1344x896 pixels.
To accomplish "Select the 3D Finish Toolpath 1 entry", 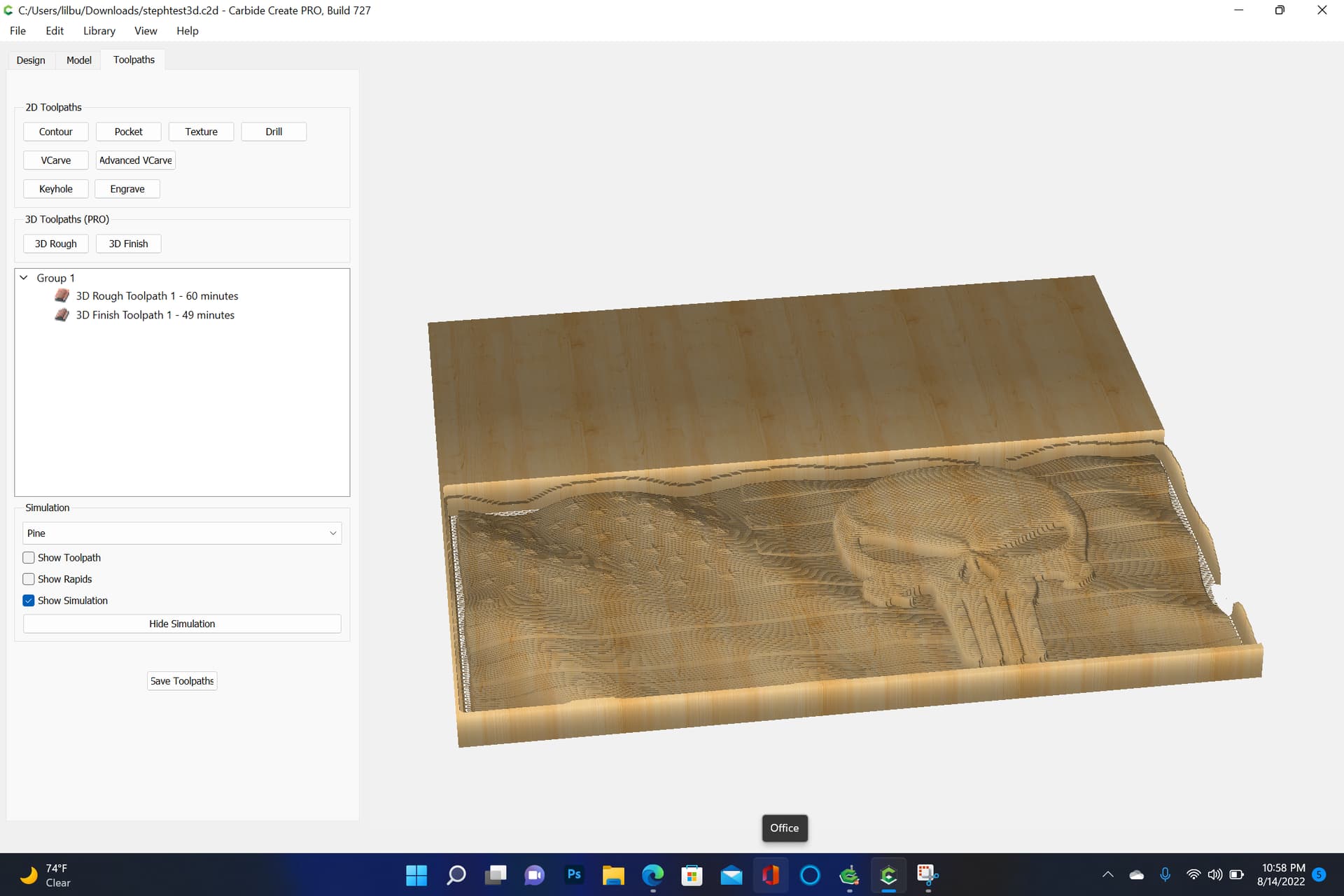I will [x=155, y=315].
